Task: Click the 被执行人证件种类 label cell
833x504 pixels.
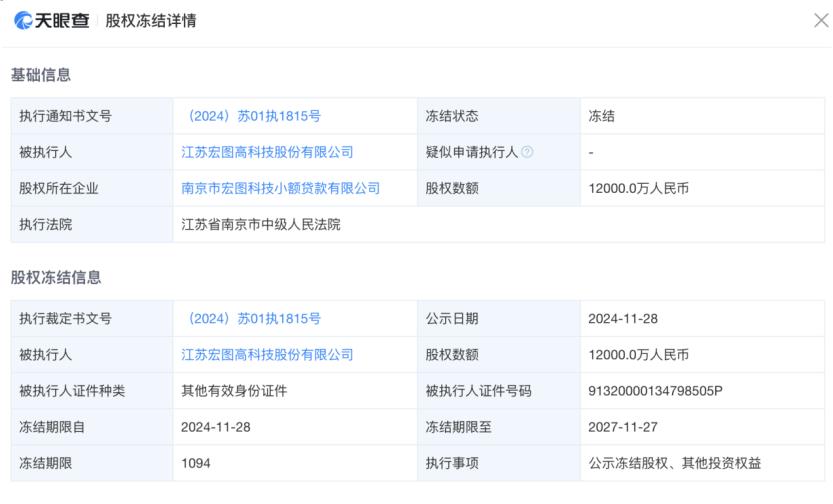Action: coord(92,391)
